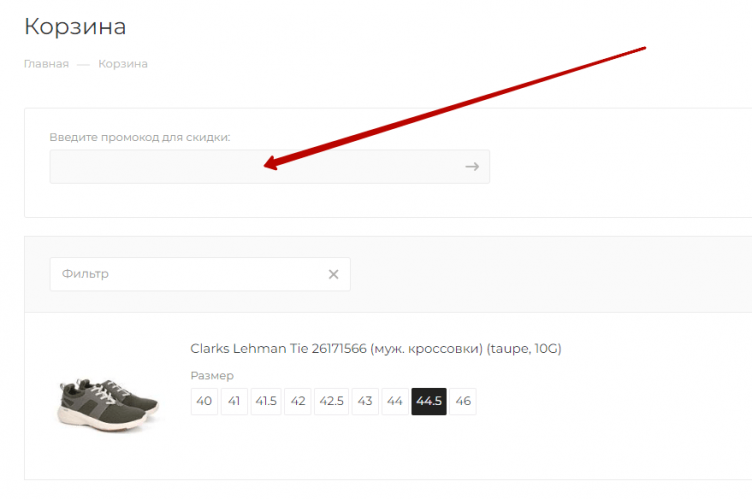752x499 pixels.
Task: Click the Размер label
Action: (x=212, y=376)
